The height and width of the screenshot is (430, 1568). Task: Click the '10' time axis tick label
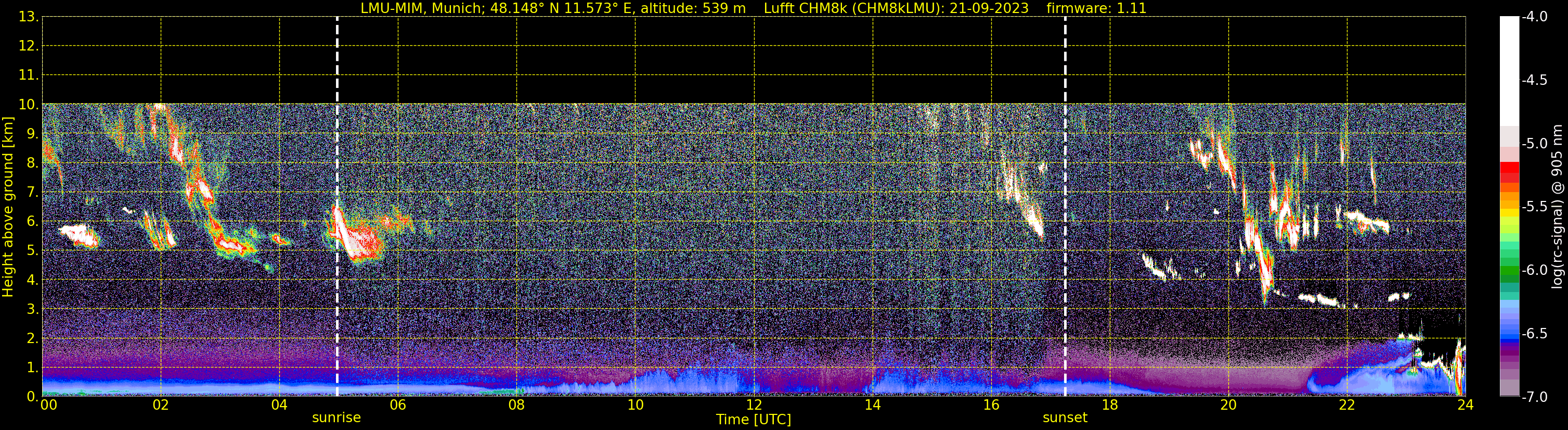[x=636, y=406]
